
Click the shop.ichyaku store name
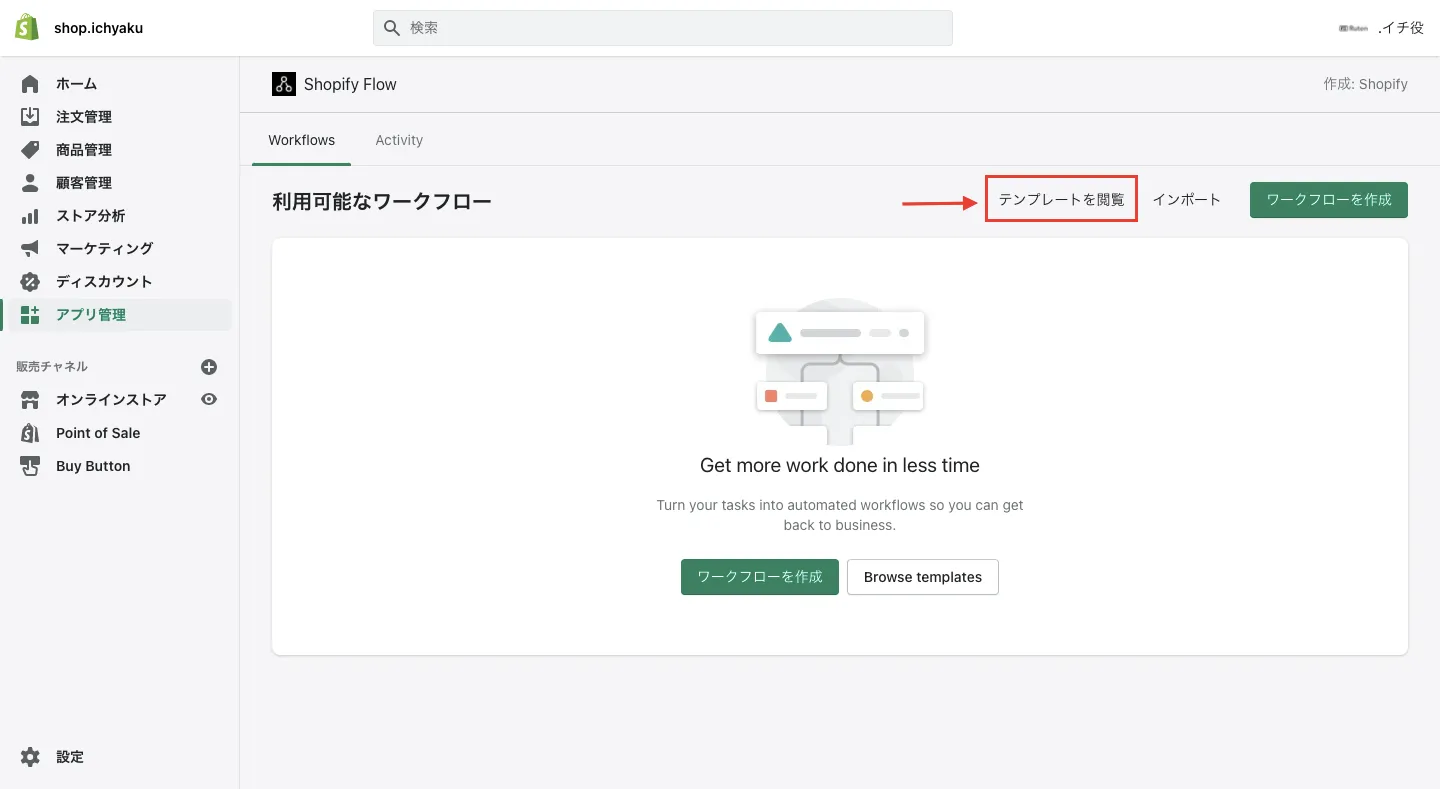(99, 28)
